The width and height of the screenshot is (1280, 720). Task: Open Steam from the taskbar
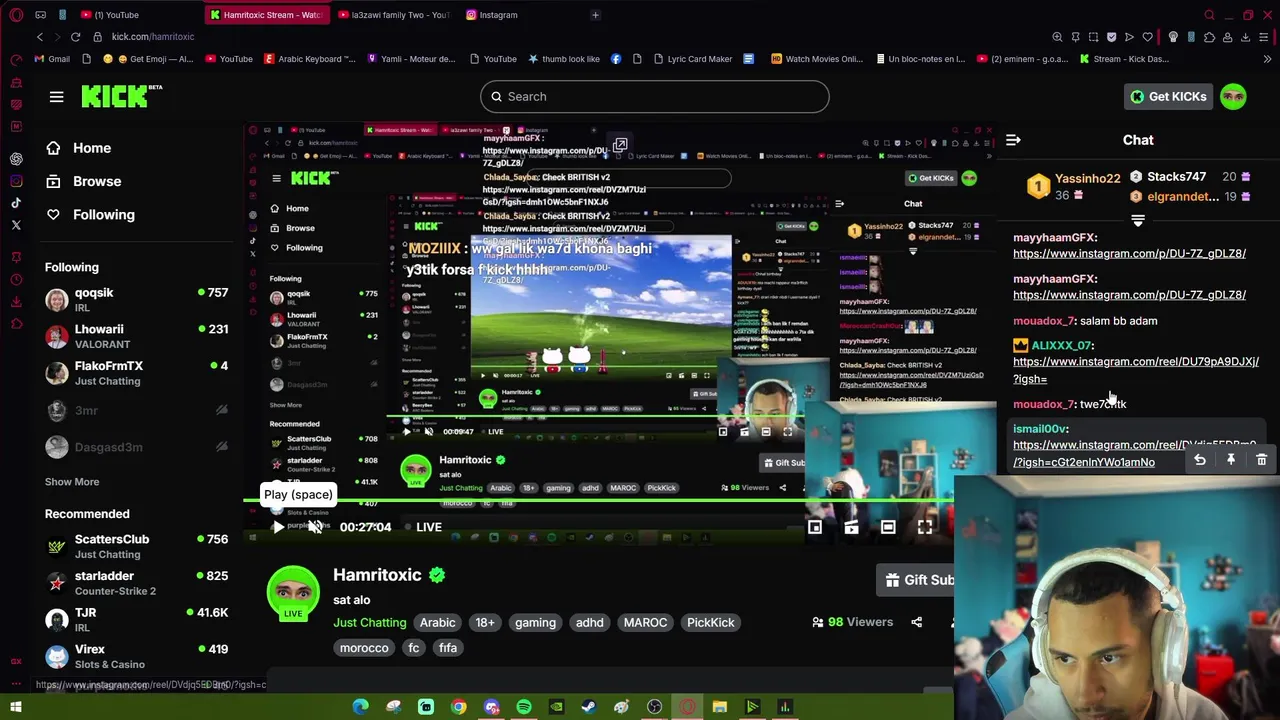pyautogui.click(x=589, y=707)
